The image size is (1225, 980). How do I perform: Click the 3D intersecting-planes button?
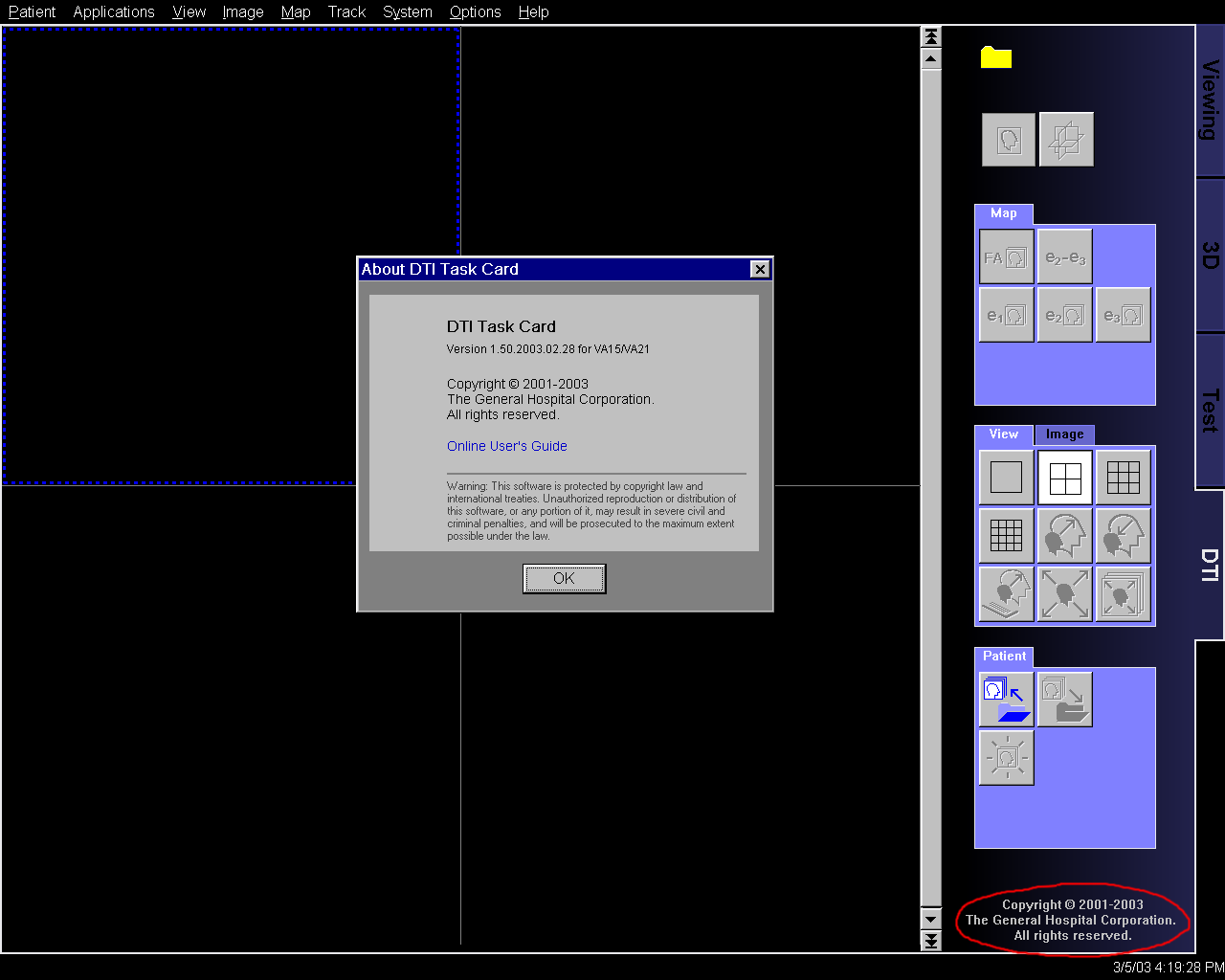(x=1066, y=140)
